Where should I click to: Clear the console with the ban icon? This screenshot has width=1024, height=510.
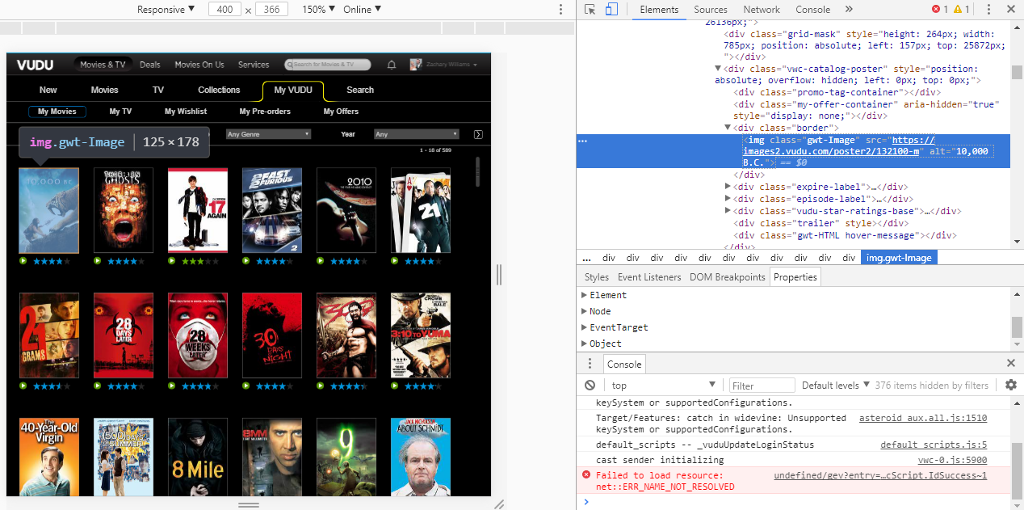[x=590, y=385]
